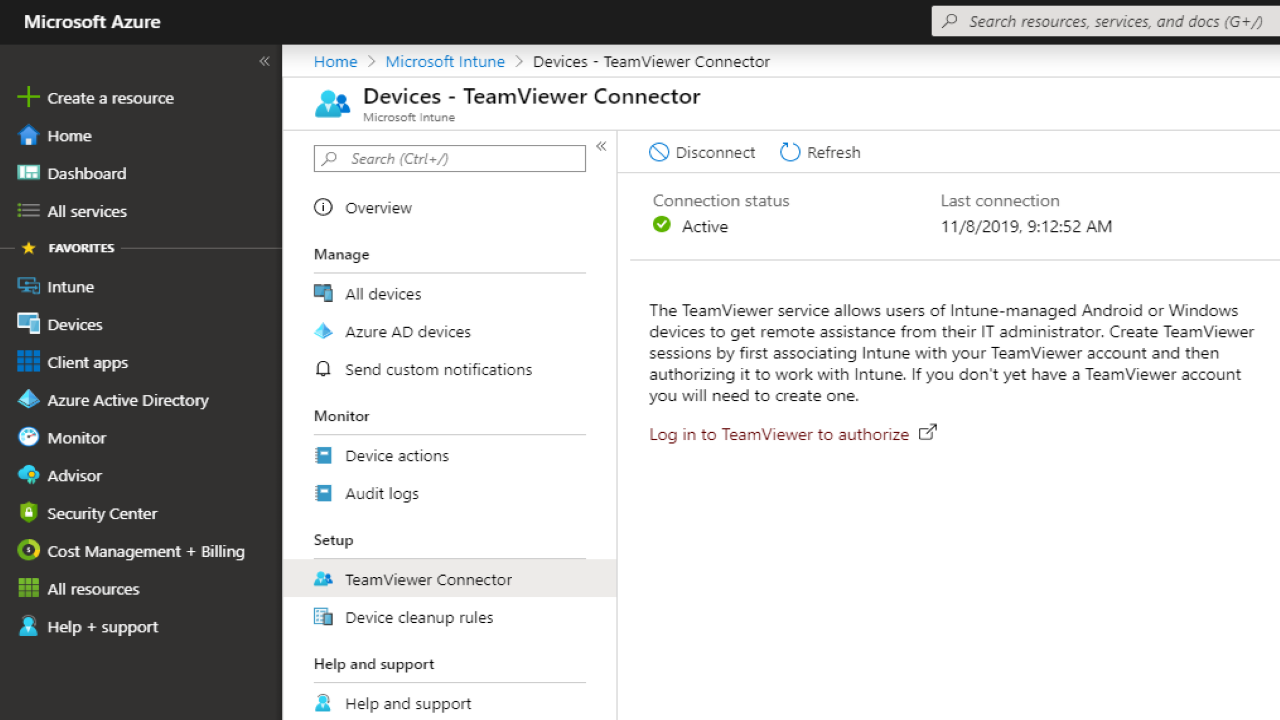Click the Disconnect prohibition icon
Image resolution: width=1280 pixels, height=720 pixels.
click(x=659, y=152)
